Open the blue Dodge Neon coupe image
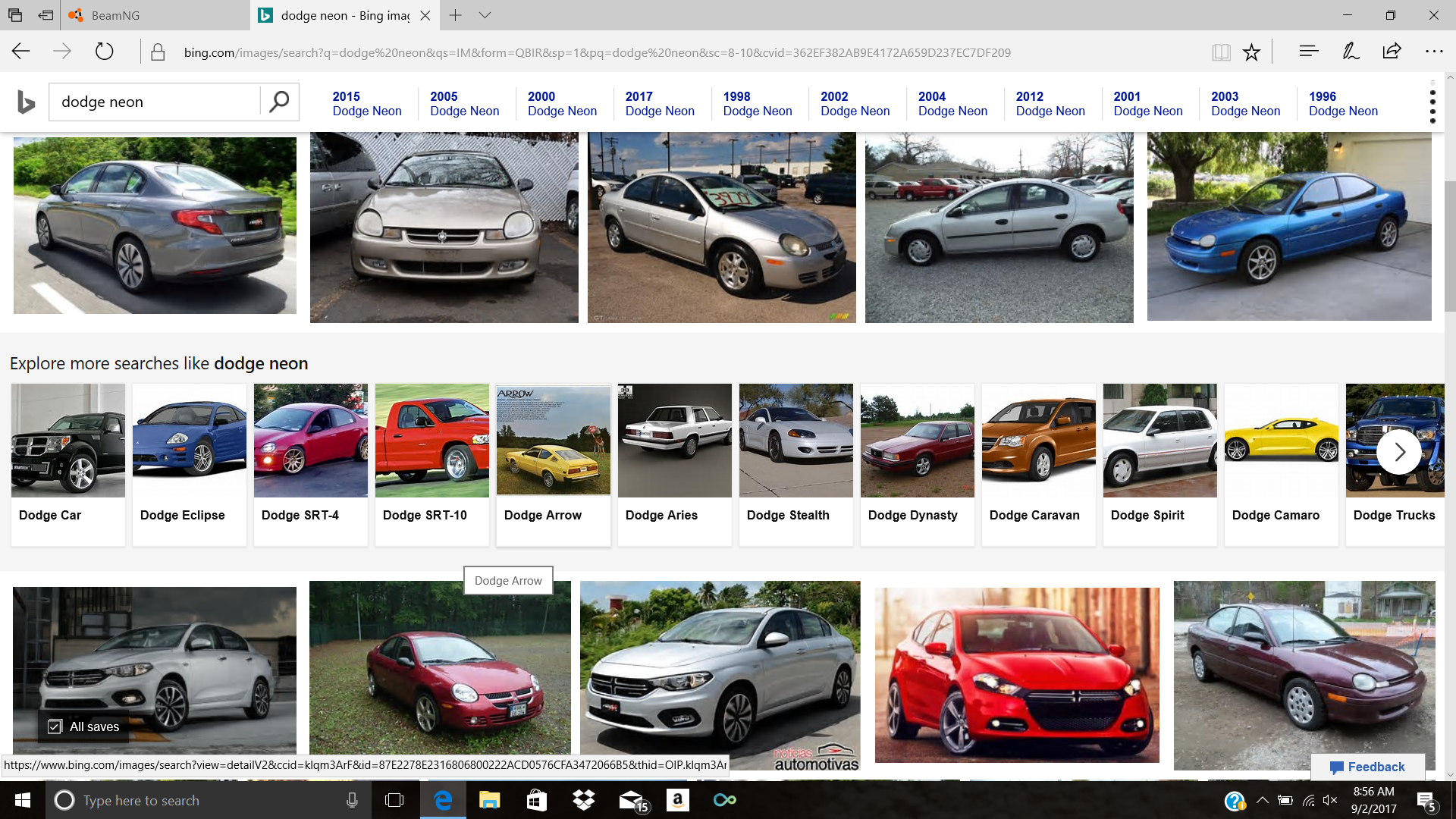The width and height of the screenshot is (1456, 819). tap(1289, 226)
